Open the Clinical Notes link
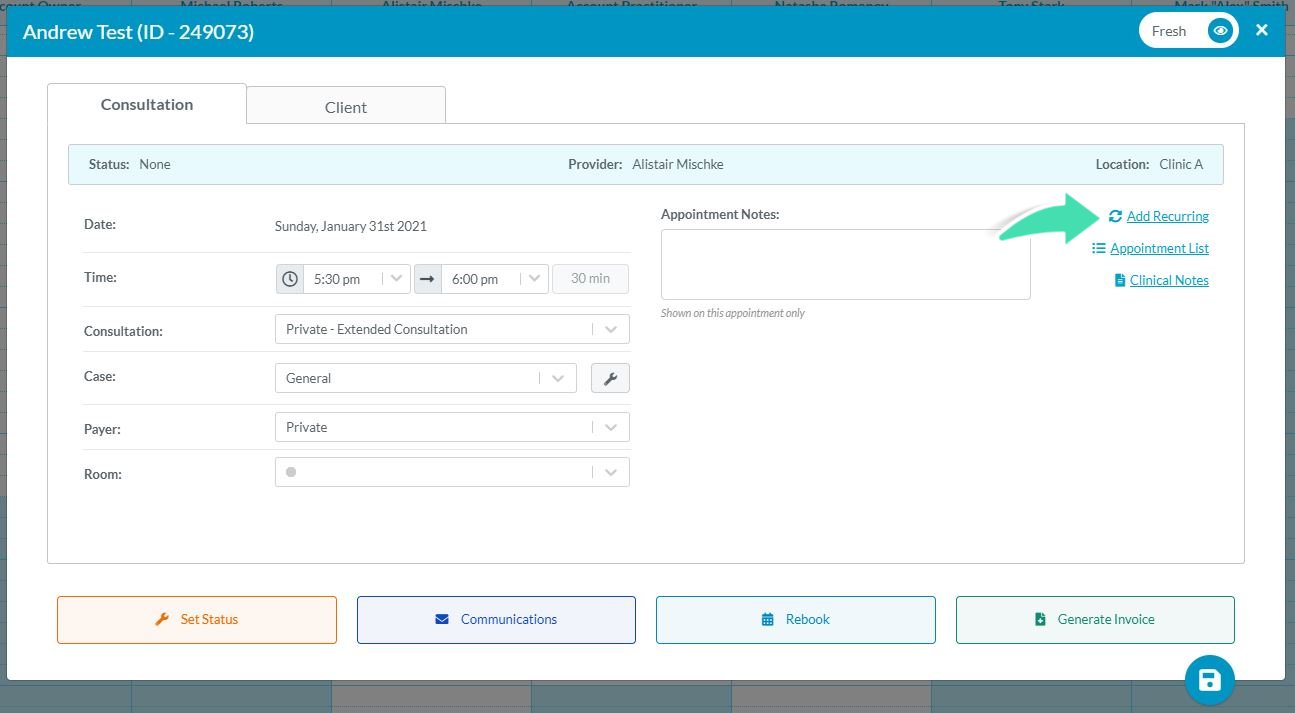 (x=1169, y=280)
